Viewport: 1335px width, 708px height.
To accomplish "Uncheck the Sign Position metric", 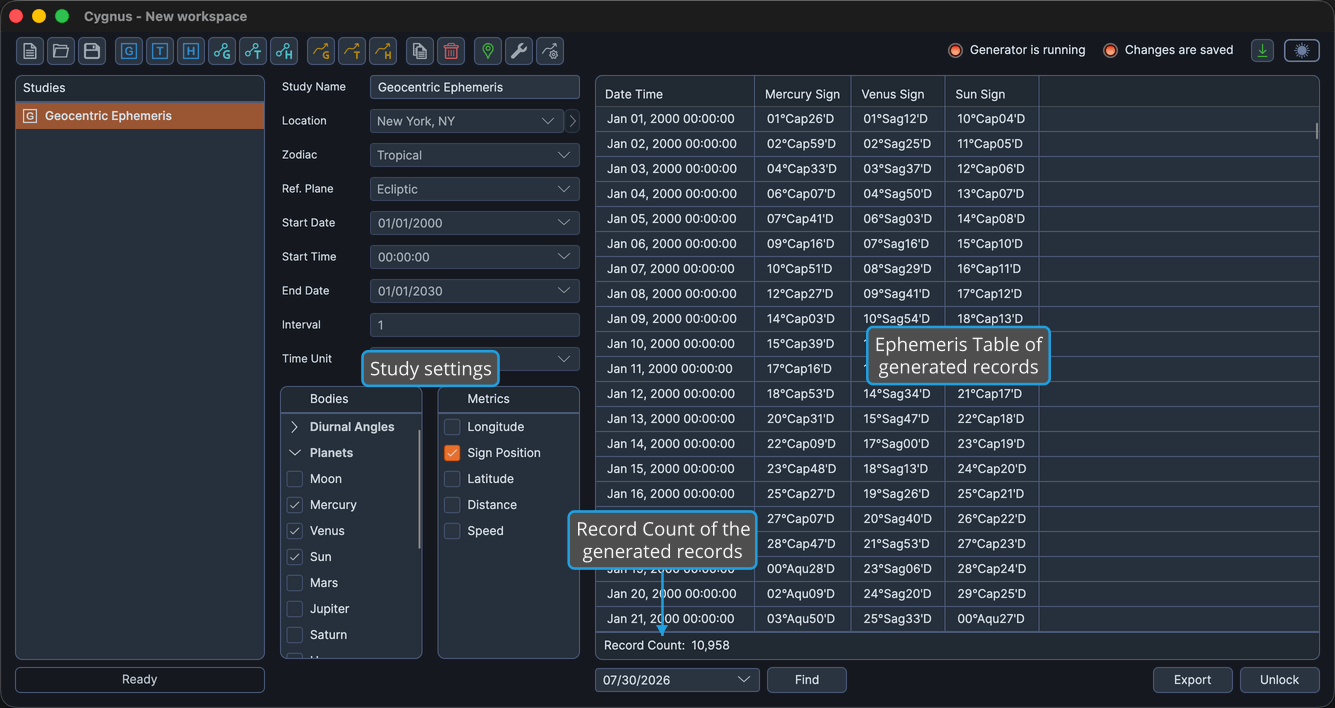I will point(452,453).
